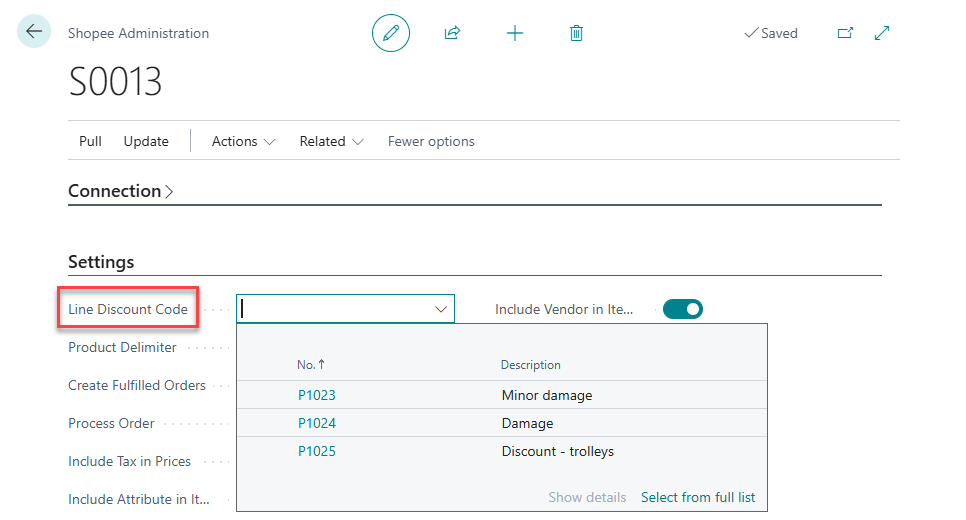Expand the Related menu
Image resolution: width=966 pixels, height=520 pixels.
[x=331, y=141]
